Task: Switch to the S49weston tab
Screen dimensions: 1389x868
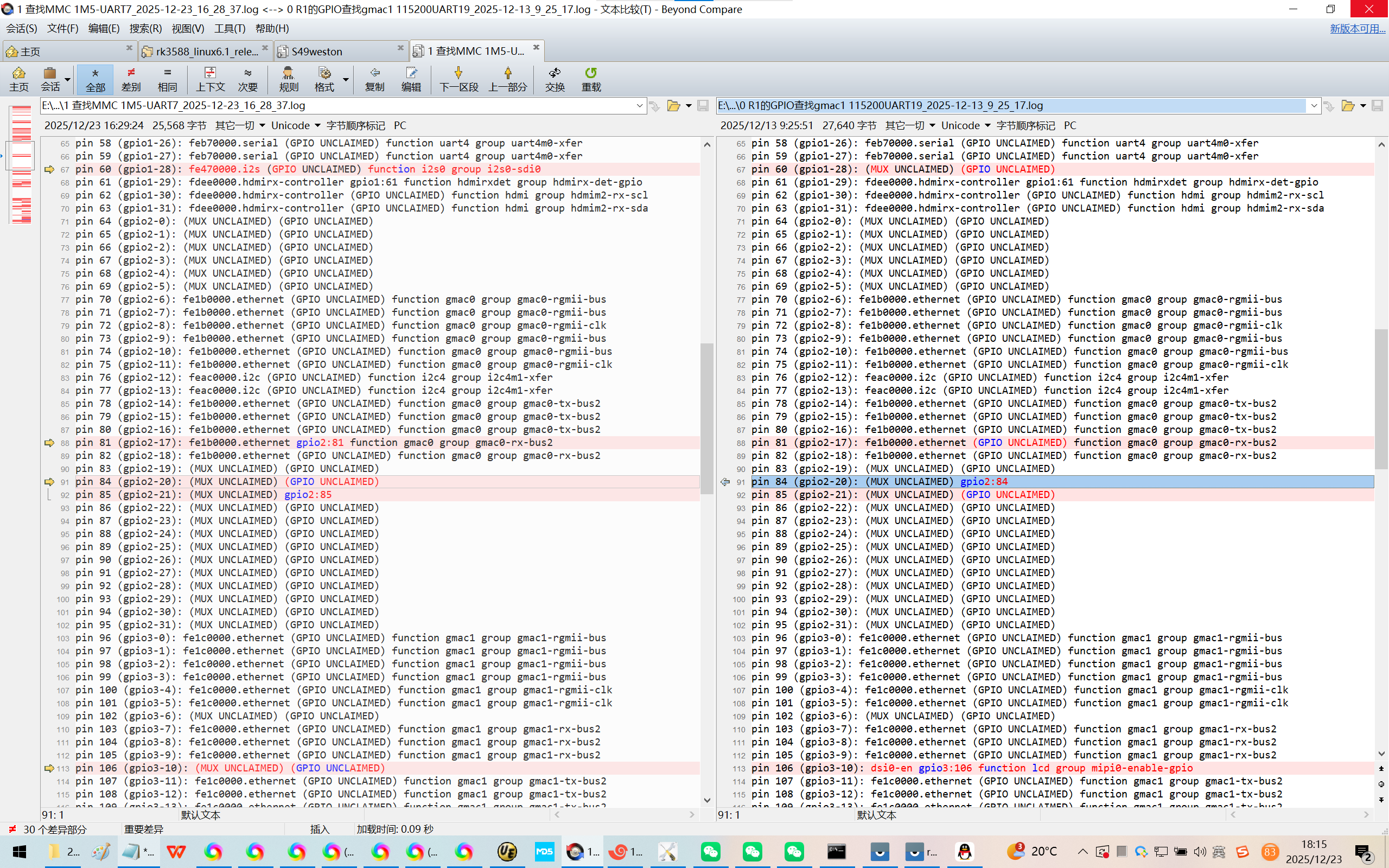Action: [317, 51]
